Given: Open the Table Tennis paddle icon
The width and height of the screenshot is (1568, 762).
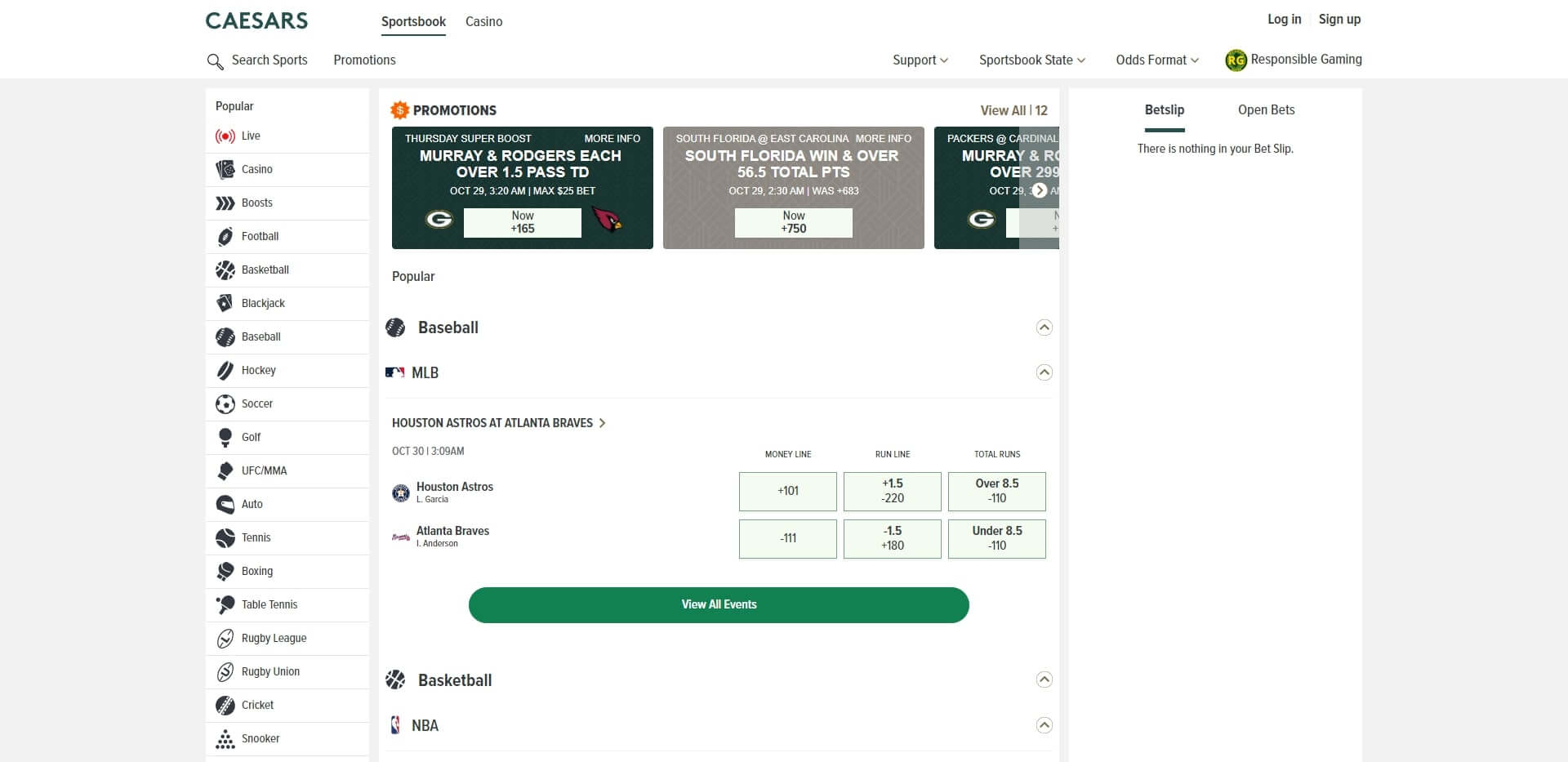Looking at the screenshot, I should point(225,605).
